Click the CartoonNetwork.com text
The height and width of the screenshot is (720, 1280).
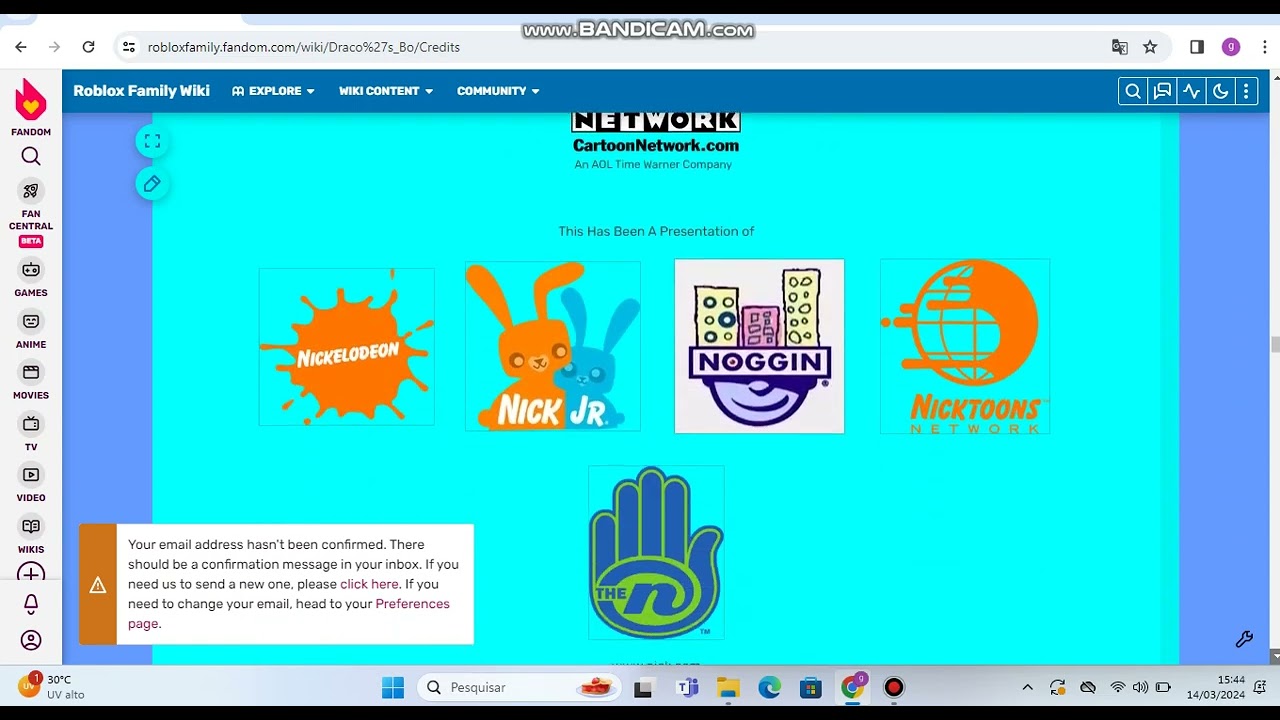click(x=656, y=145)
